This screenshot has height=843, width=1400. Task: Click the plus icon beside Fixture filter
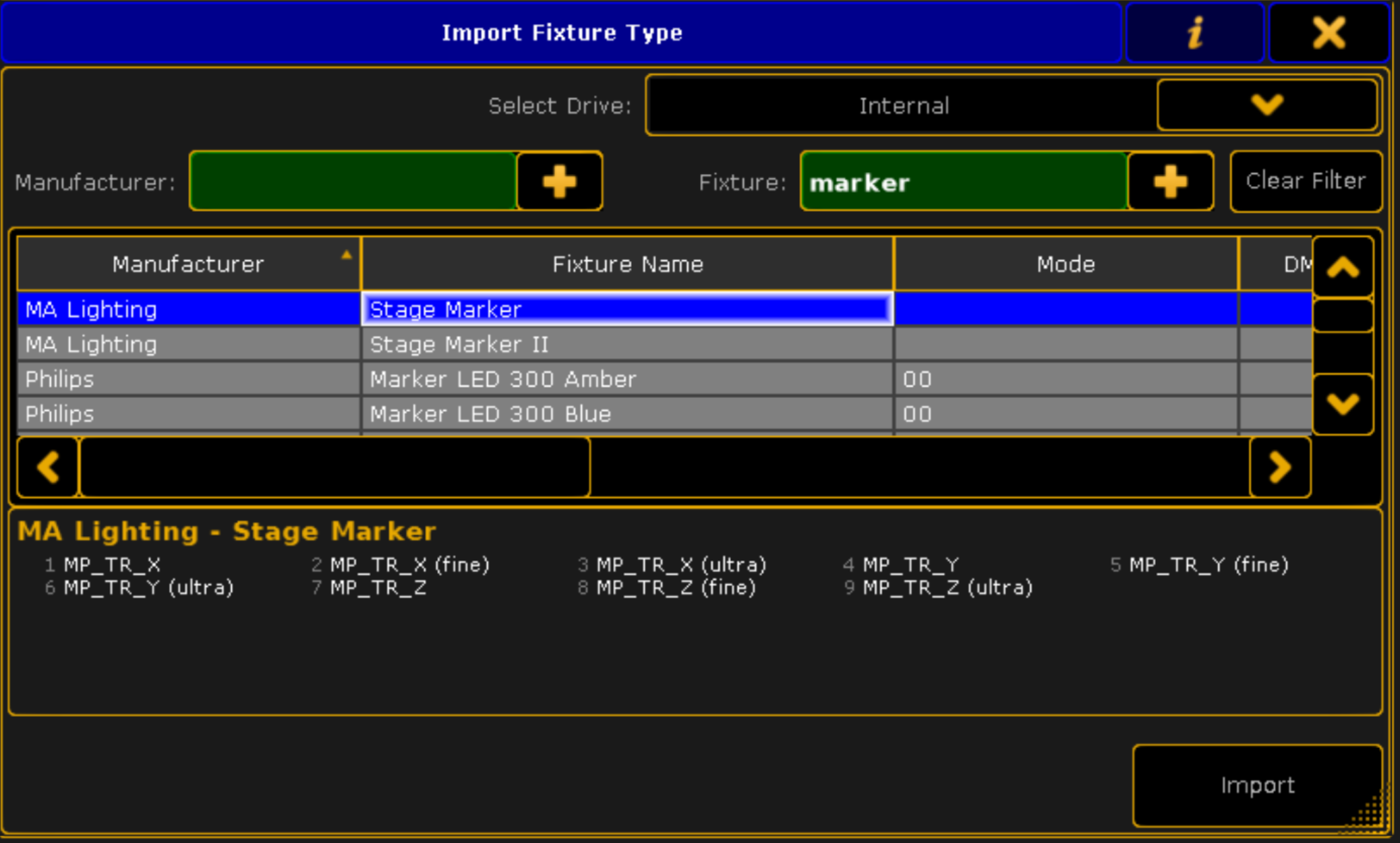point(1170,181)
